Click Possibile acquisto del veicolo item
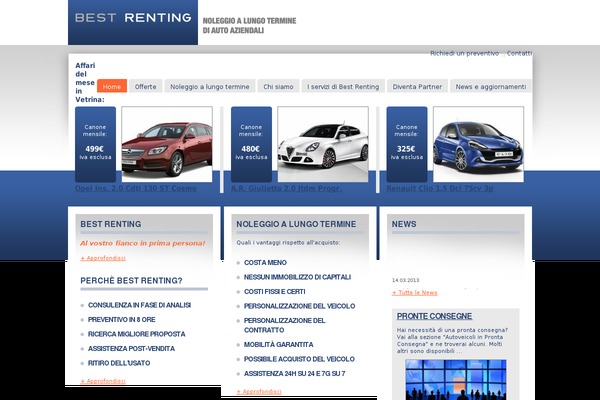Image resolution: width=600 pixels, height=400 pixels. pyautogui.click(x=299, y=359)
